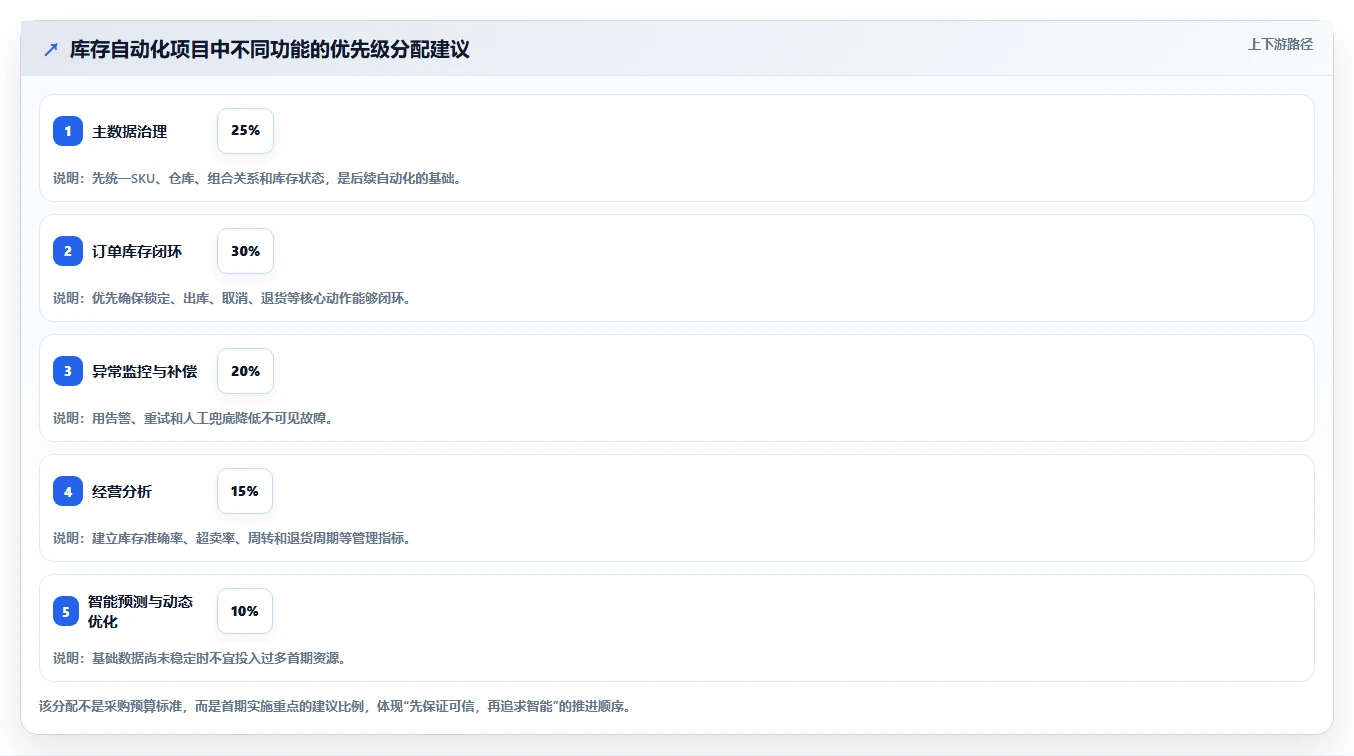Click the 20% percentage chip
This screenshot has width=1354, height=756.
click(x=245, y=371)
